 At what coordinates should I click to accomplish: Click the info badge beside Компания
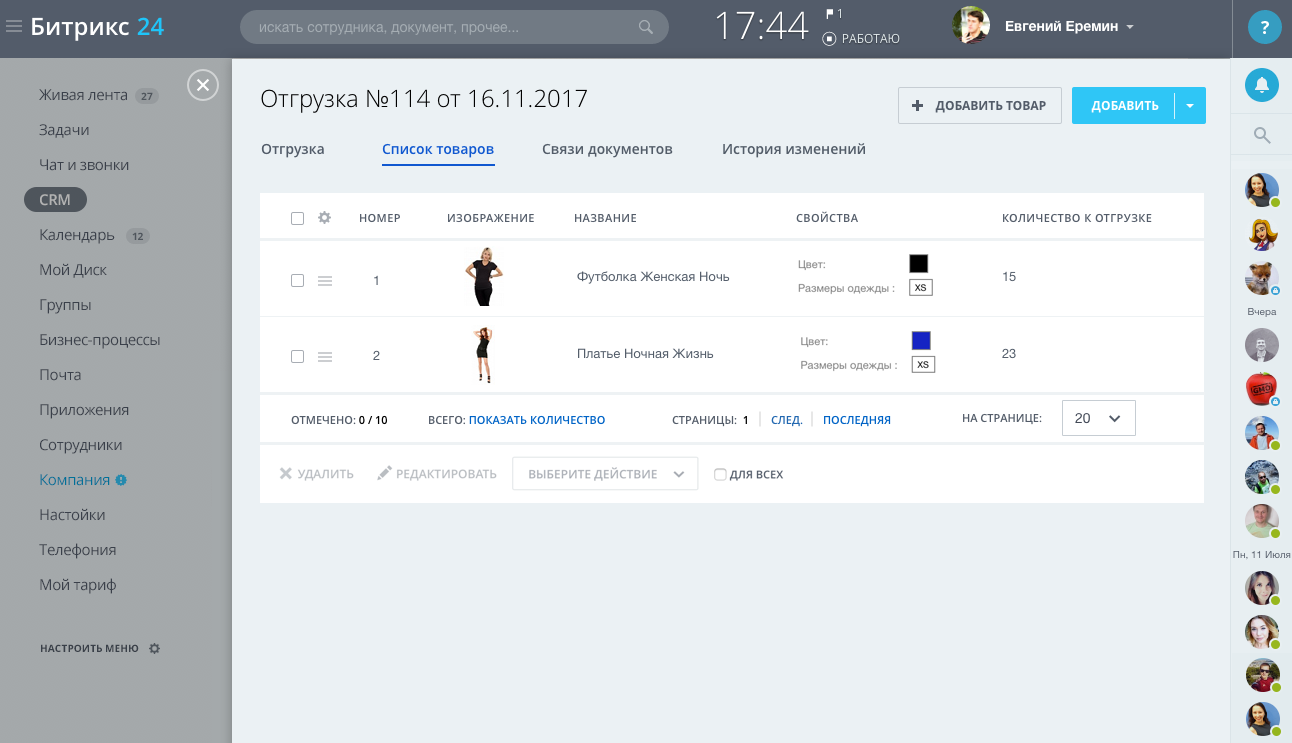pos(121,480)
